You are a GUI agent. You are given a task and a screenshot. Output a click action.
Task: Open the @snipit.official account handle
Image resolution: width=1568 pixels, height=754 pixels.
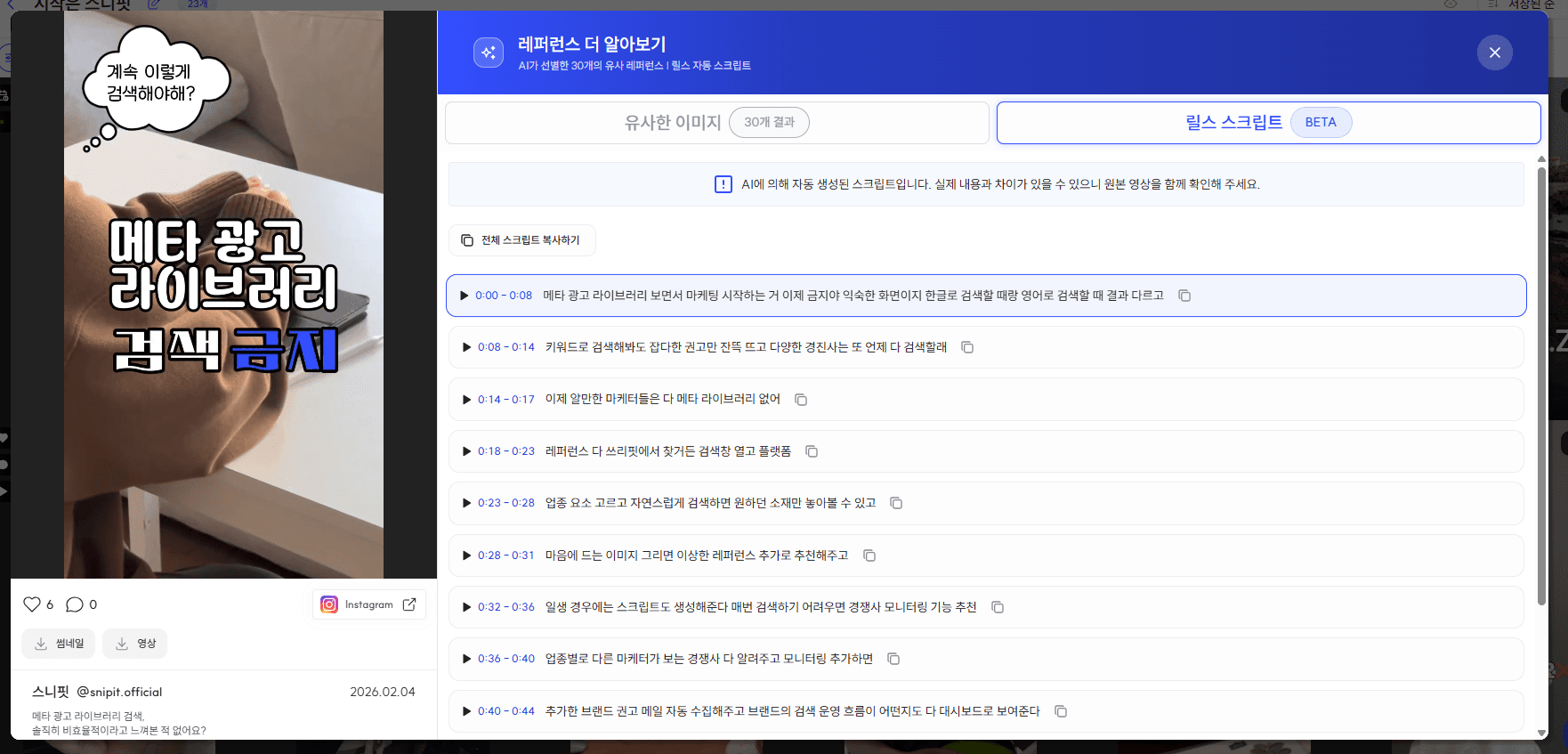[119, 692]
